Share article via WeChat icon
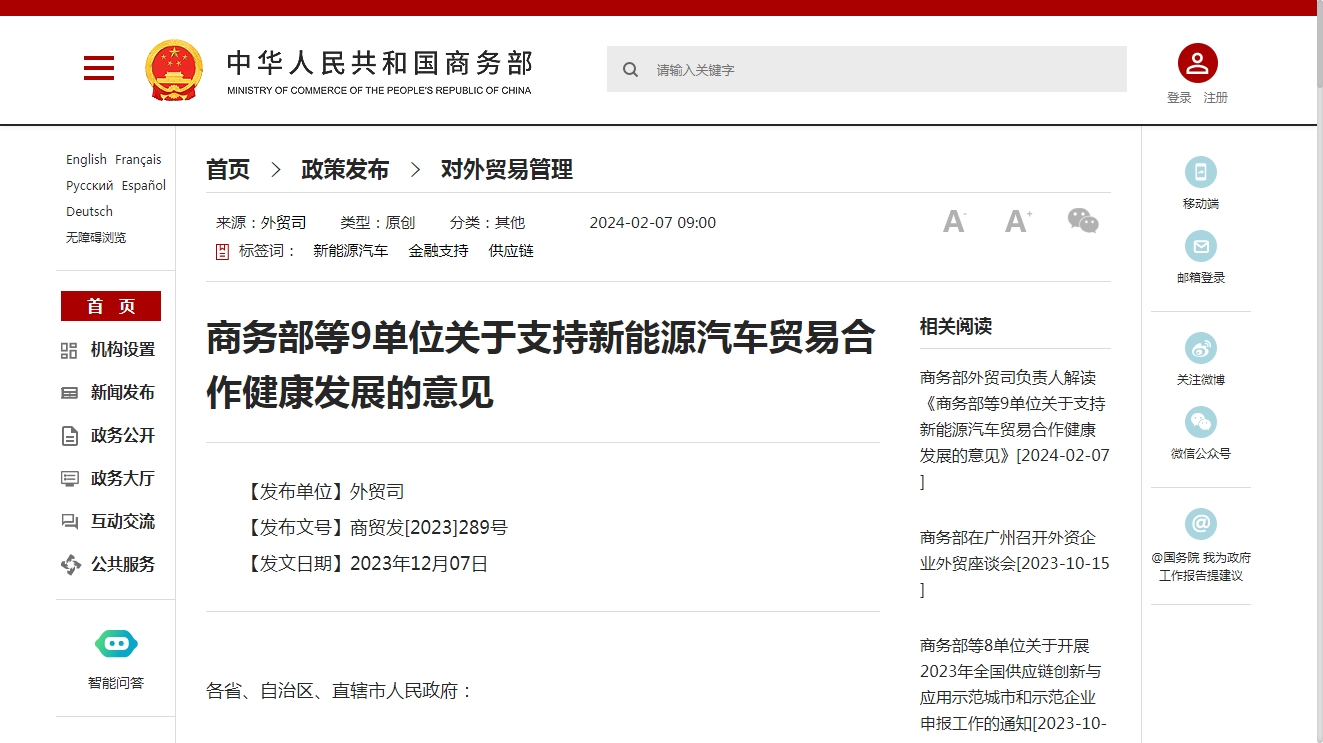Image resolution: width=1323 pixels, height=743 pixels. tap(1083, 221)
